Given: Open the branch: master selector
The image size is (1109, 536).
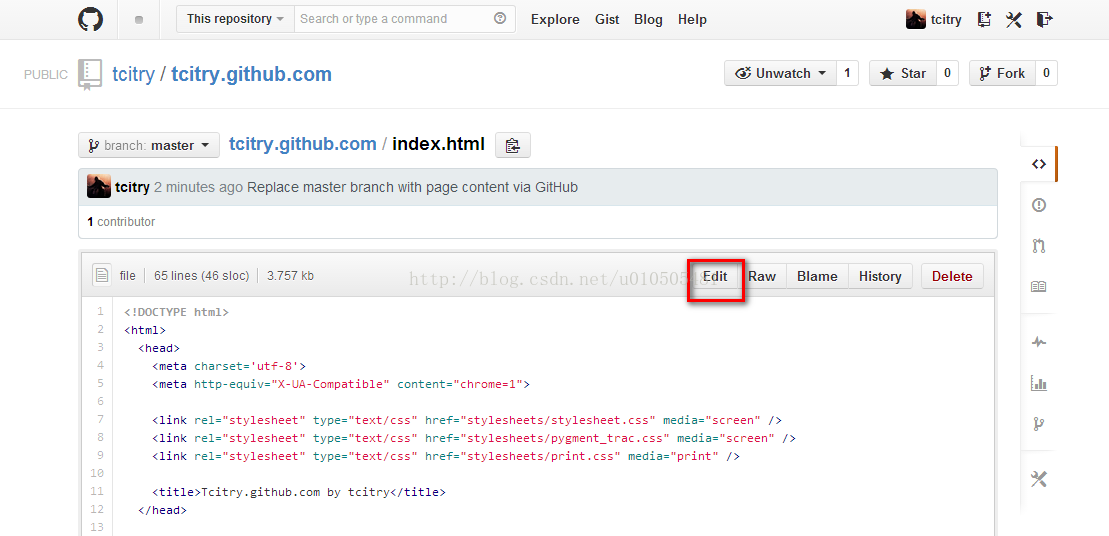Looking at the screenshot, I should 149,145.
